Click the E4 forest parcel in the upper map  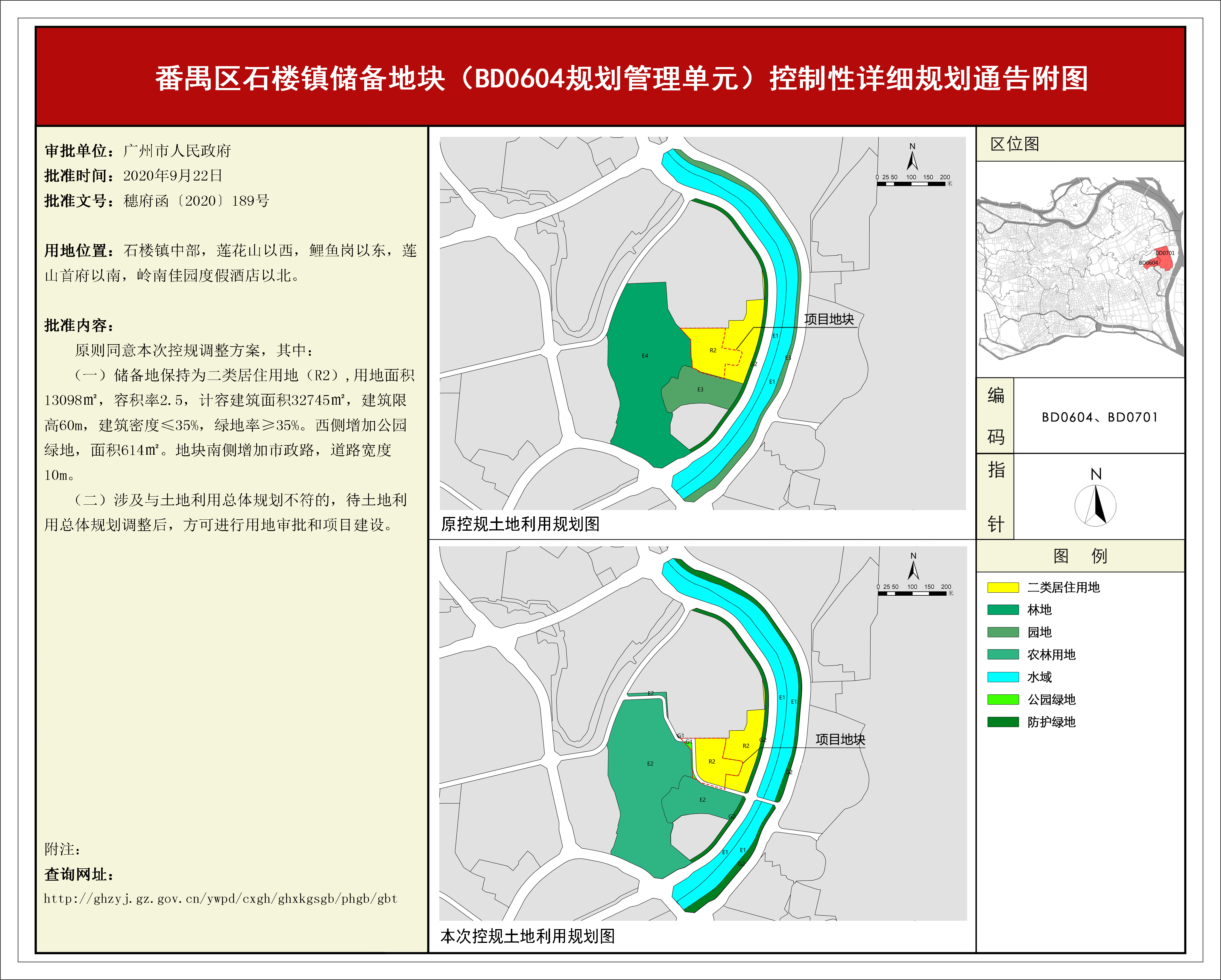(x=645, y=356)
